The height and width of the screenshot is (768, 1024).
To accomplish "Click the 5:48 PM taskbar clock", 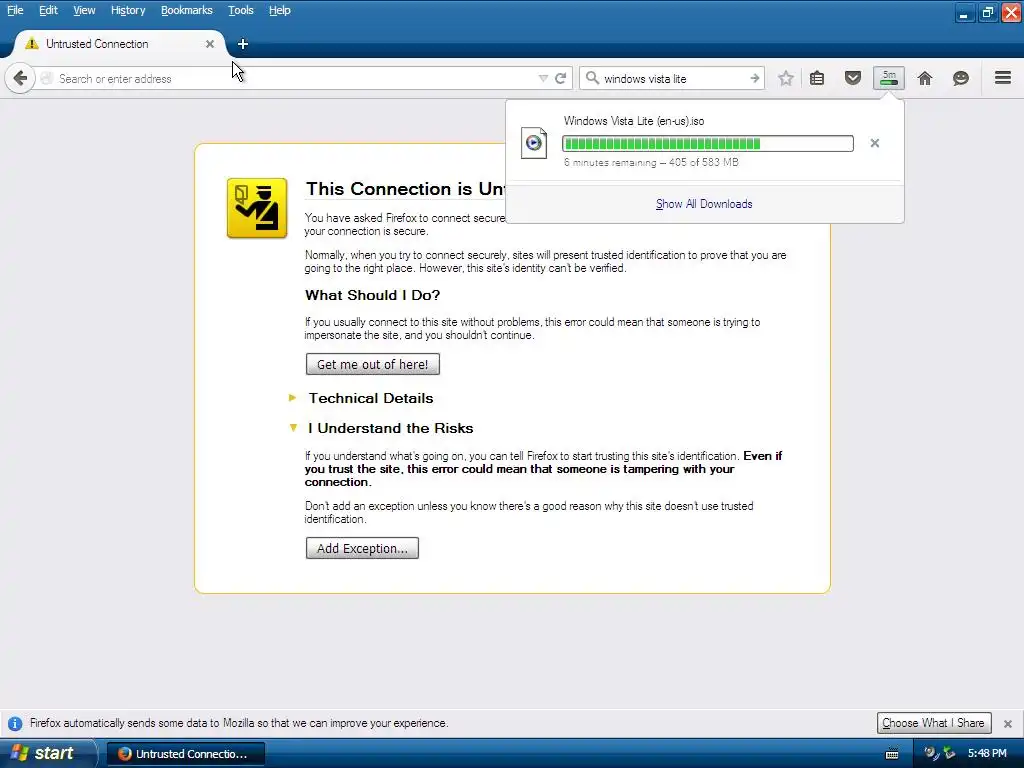I will [987, 754].
